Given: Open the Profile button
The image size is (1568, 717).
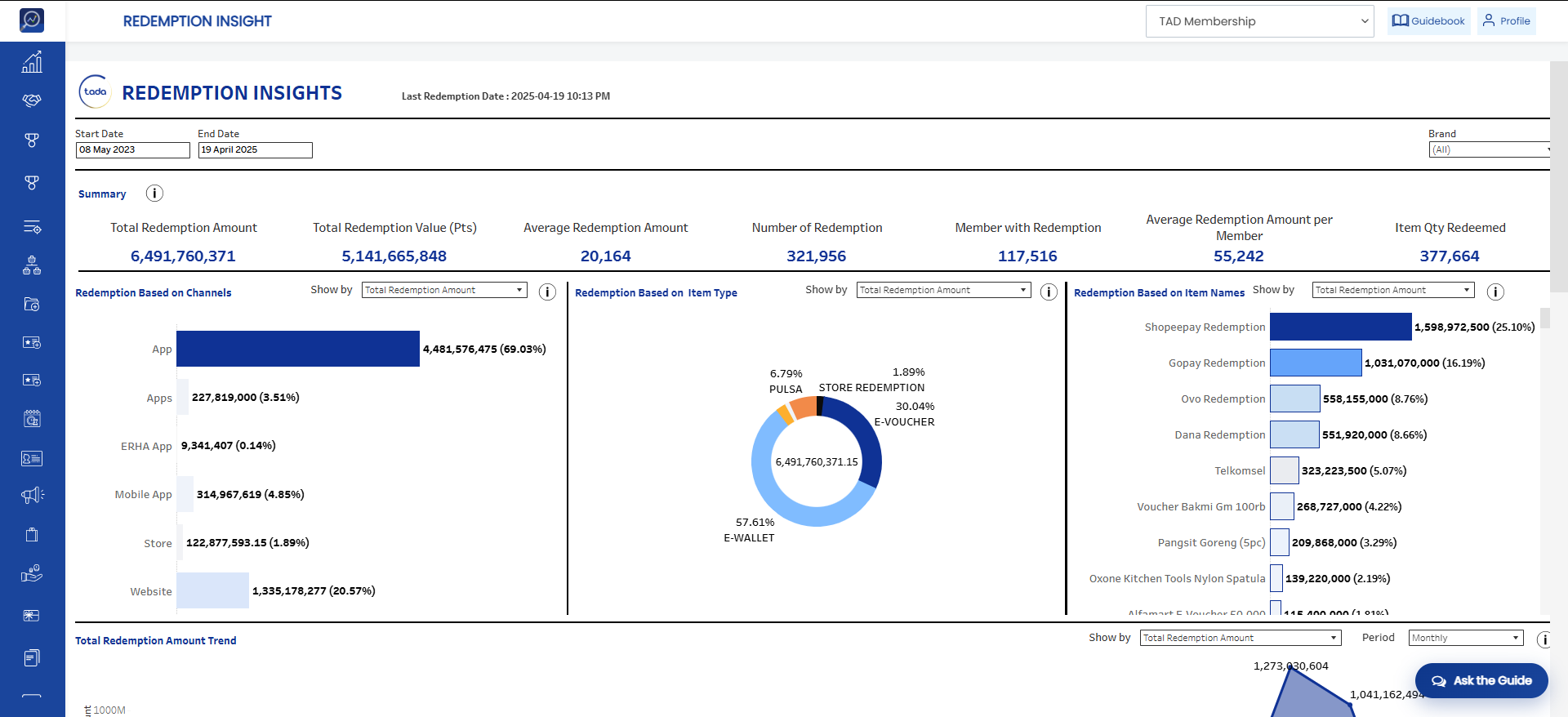Looking at the screenshot, I should click(x=1507, y=21).
